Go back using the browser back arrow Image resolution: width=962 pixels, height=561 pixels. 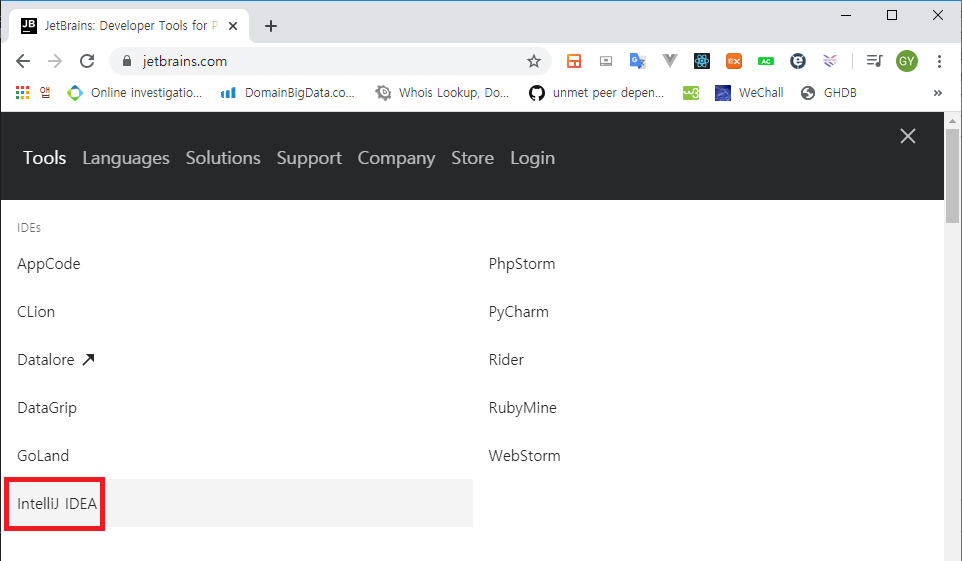point(23,61)
